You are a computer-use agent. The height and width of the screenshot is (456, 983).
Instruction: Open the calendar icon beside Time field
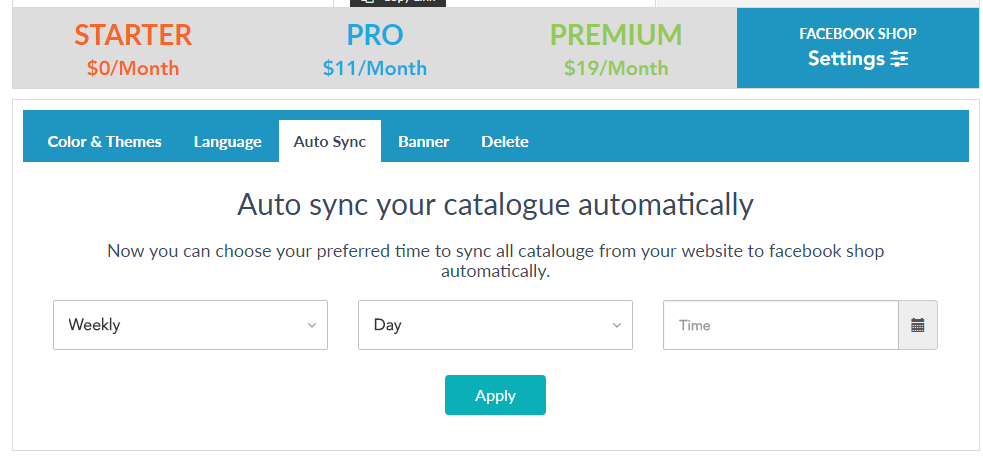[x=918, y=325]
